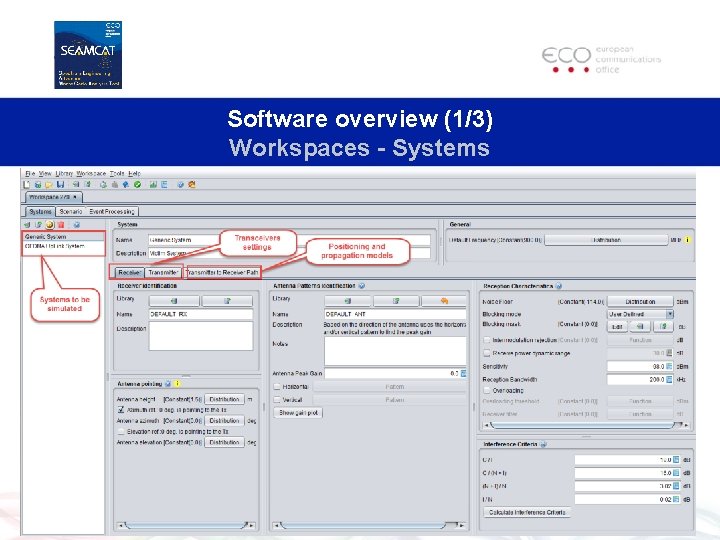720x540 pixels.
Task: Click the yellow round icon above systems list
Action: [50, 225]
